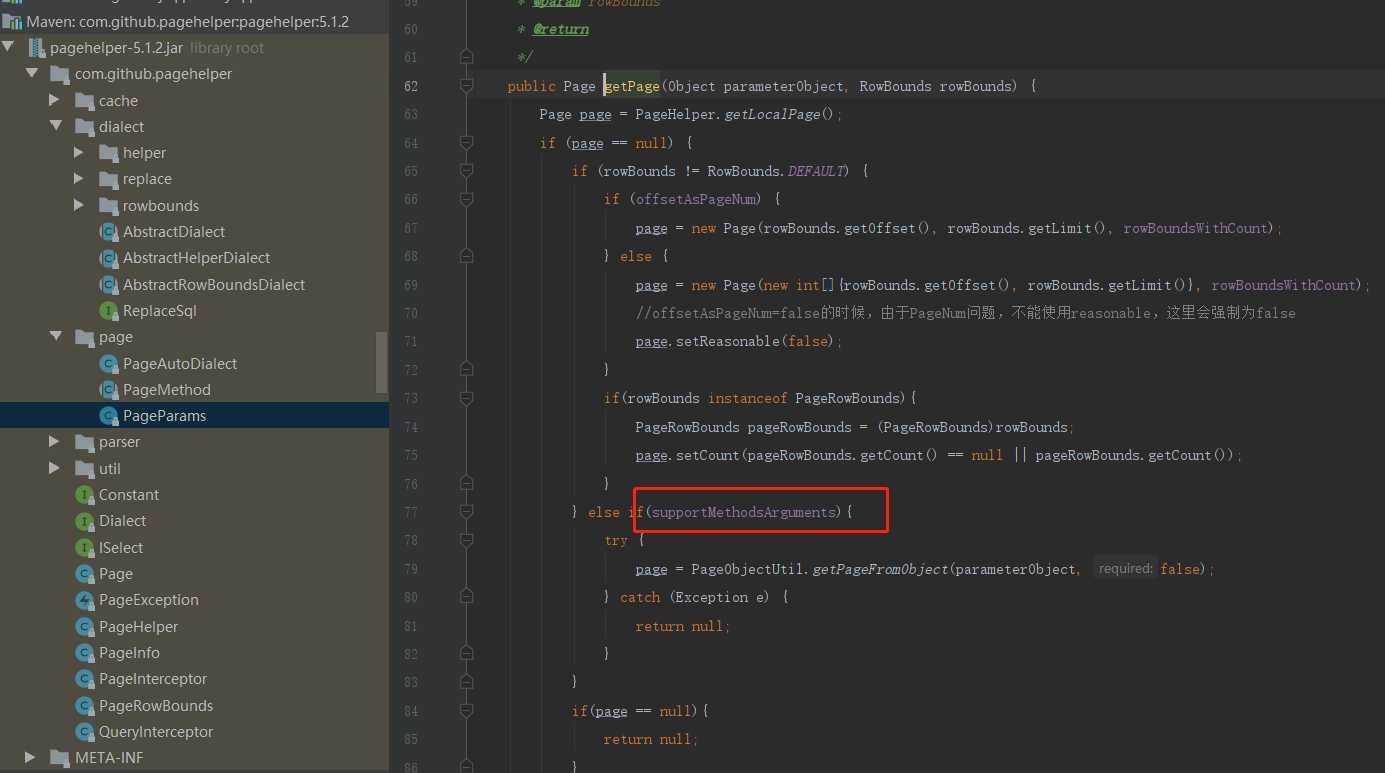The image size is (1385, 773).
Task: Fold the try block at line 78
Action: pyautogui.click(x=466, y=541)
